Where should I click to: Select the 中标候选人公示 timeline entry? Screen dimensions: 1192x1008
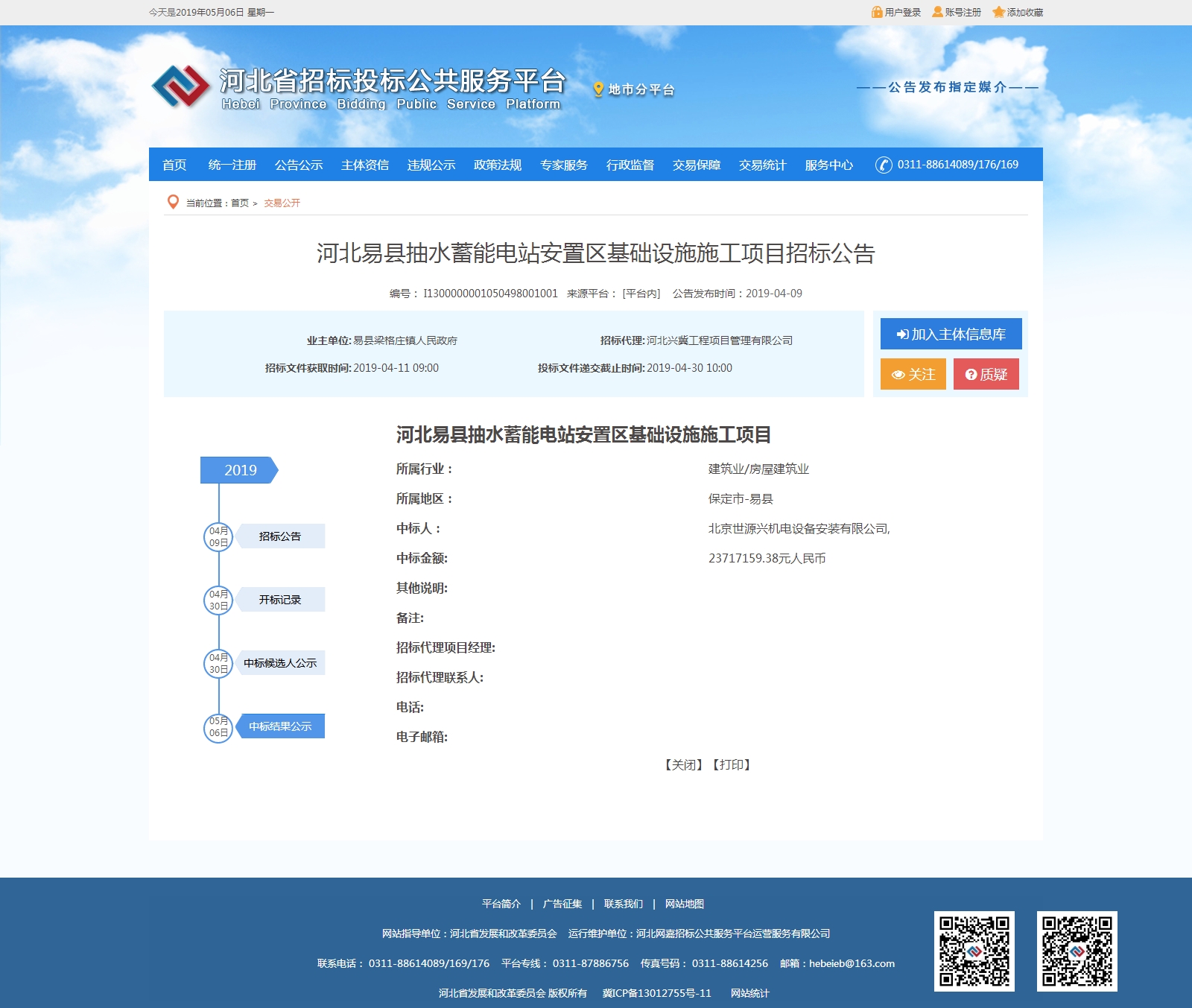[280, 663]
